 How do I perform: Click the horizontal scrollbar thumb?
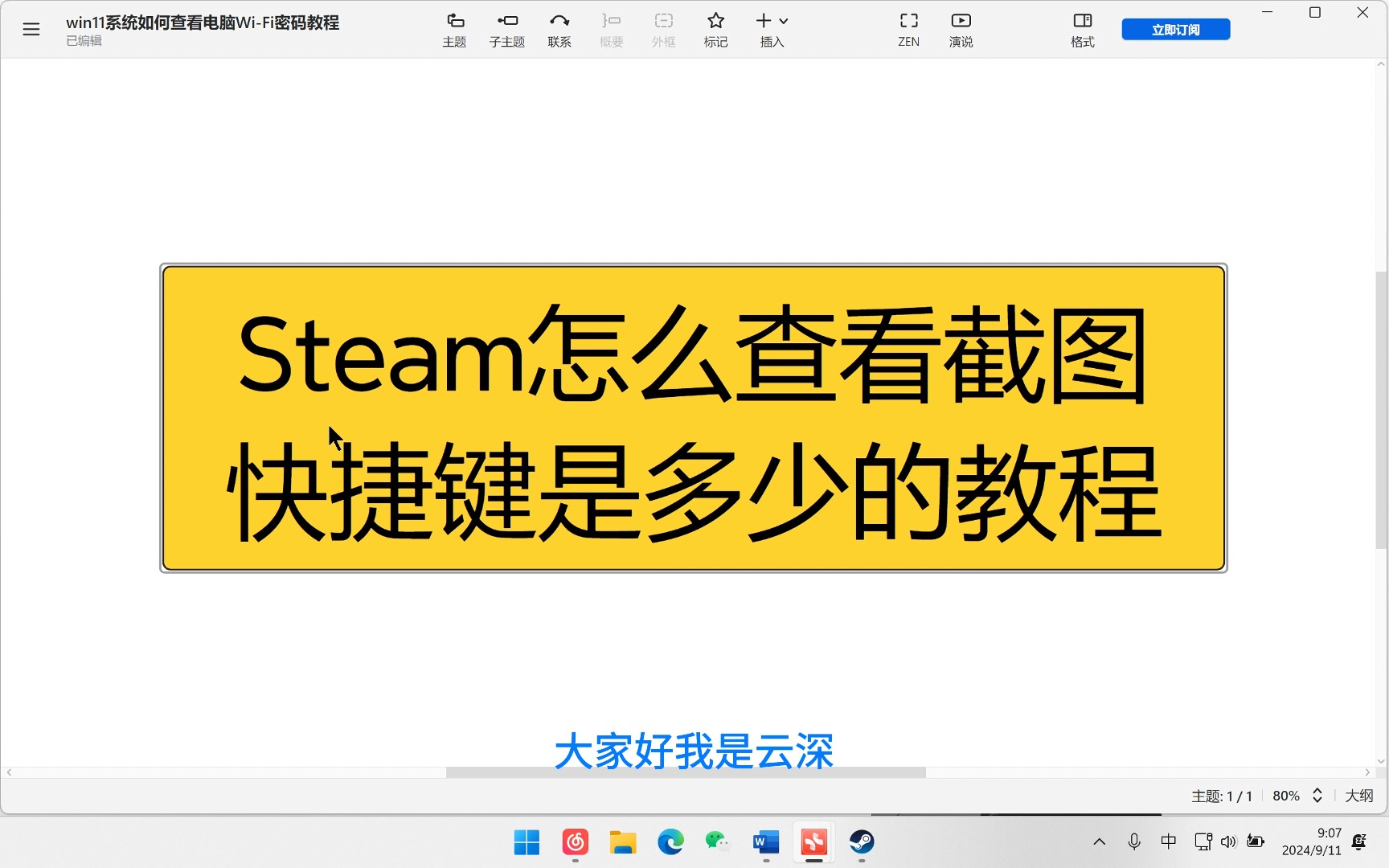click(x=686, y=772)
